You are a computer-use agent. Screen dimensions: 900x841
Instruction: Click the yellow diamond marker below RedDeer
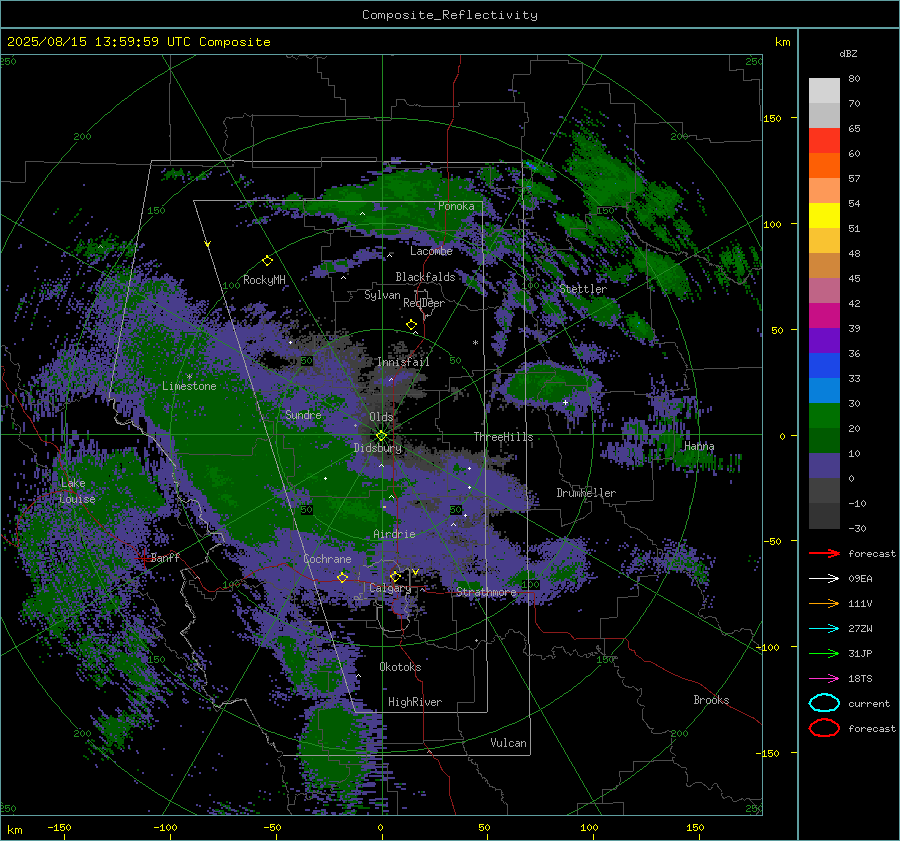412,325
